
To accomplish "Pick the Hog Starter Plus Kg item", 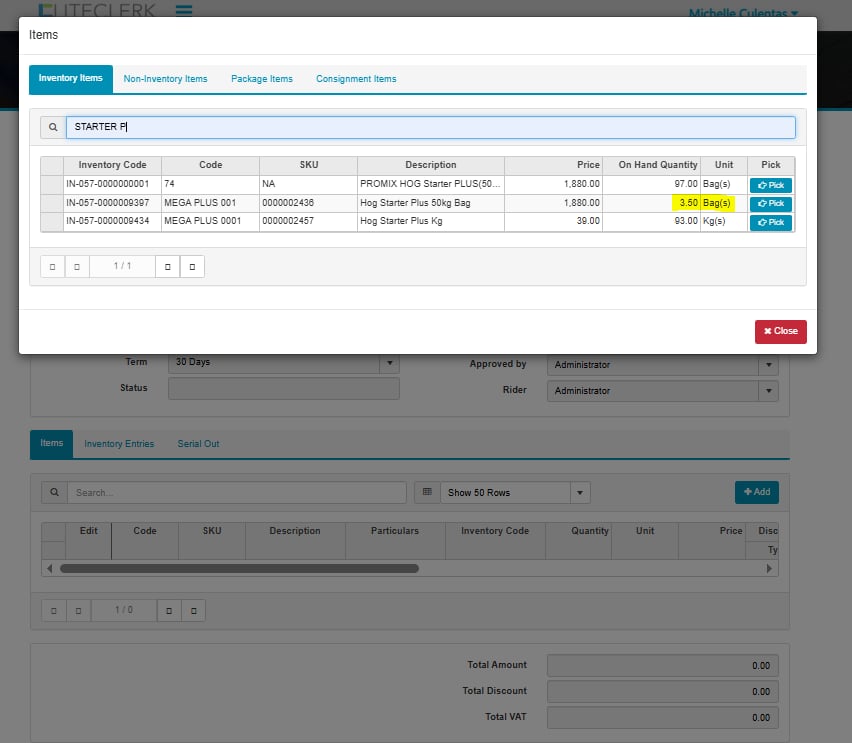I will [770, 222].
